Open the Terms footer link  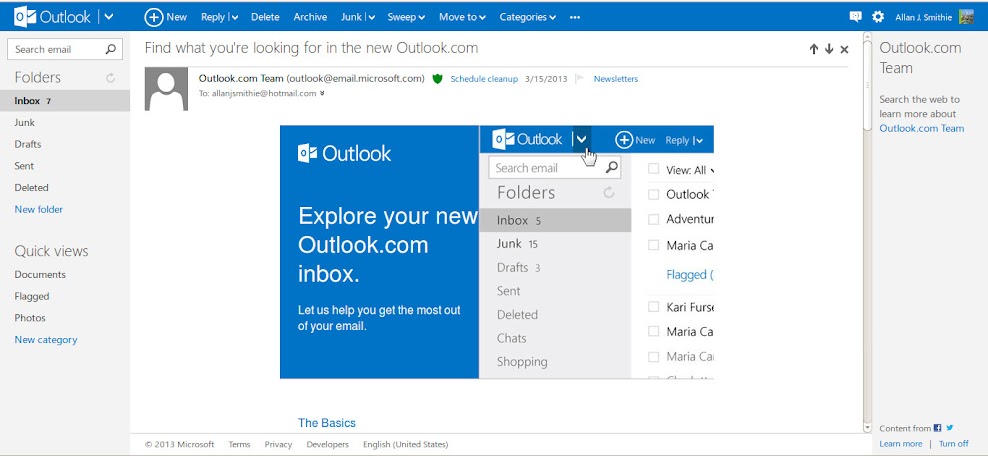(x=239, y=444)
